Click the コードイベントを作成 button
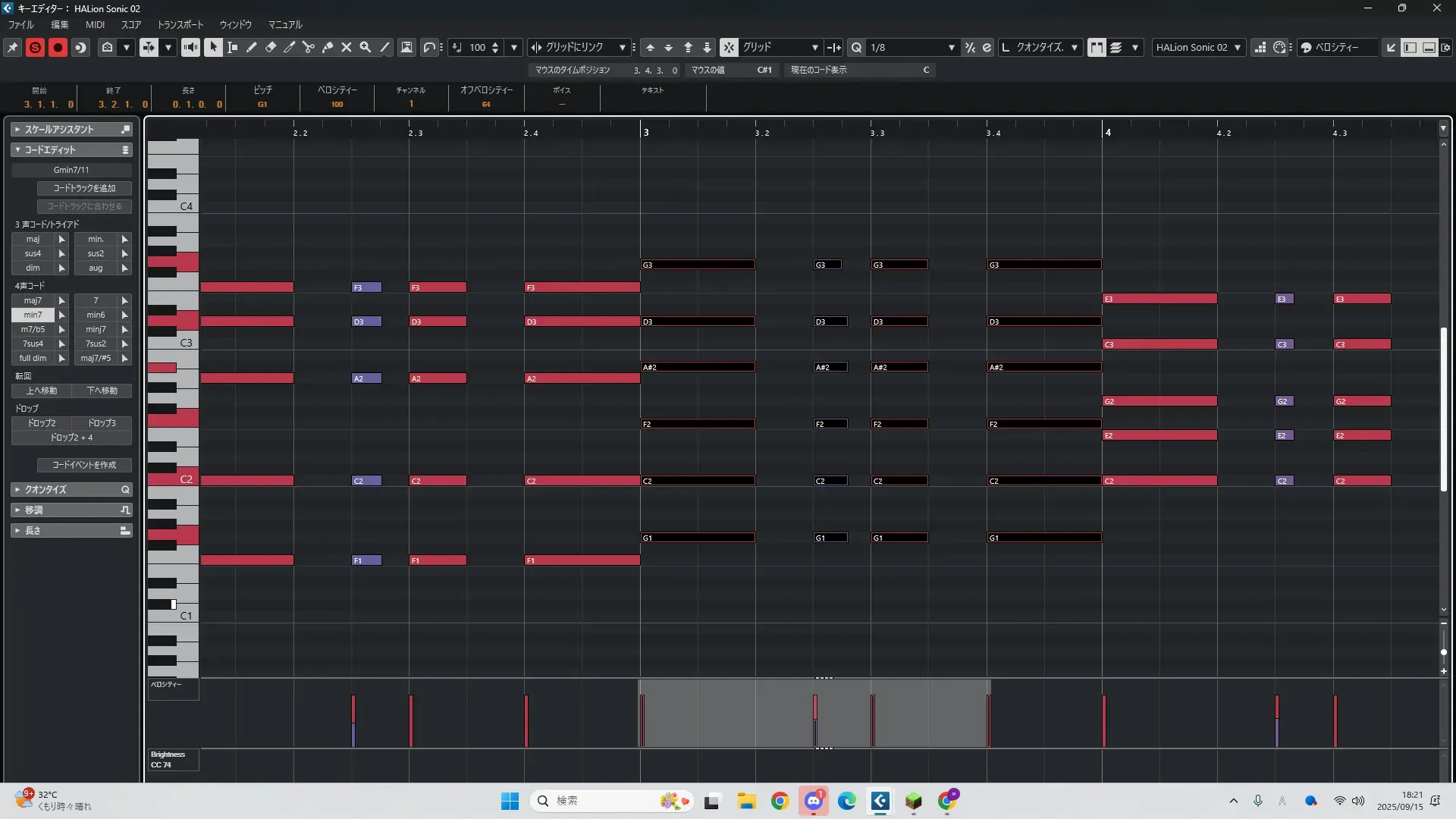Screen dimensions: 1456x819 pyautogui.click(x=84, y=465)
